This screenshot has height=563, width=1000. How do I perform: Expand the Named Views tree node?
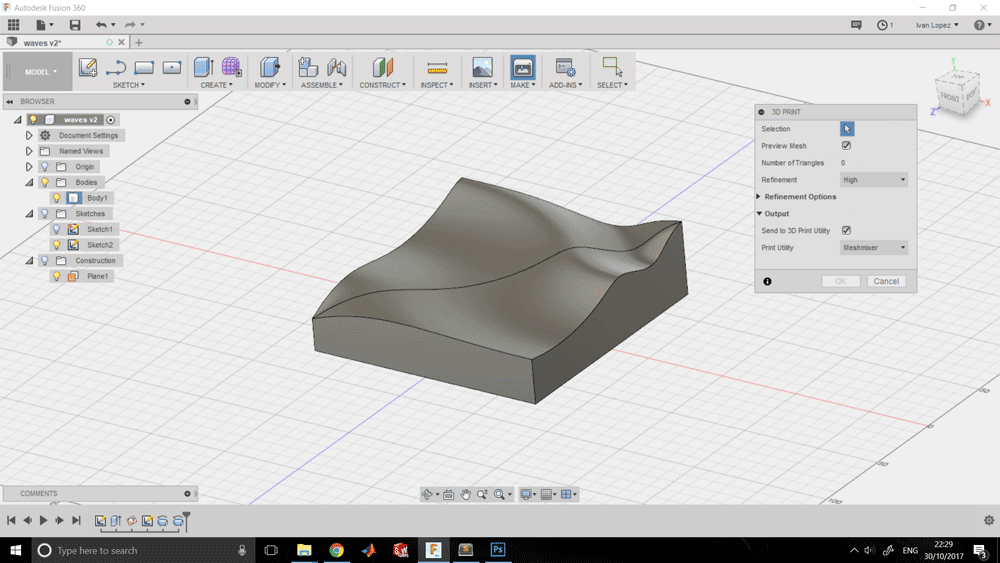(x=29, y=151)
